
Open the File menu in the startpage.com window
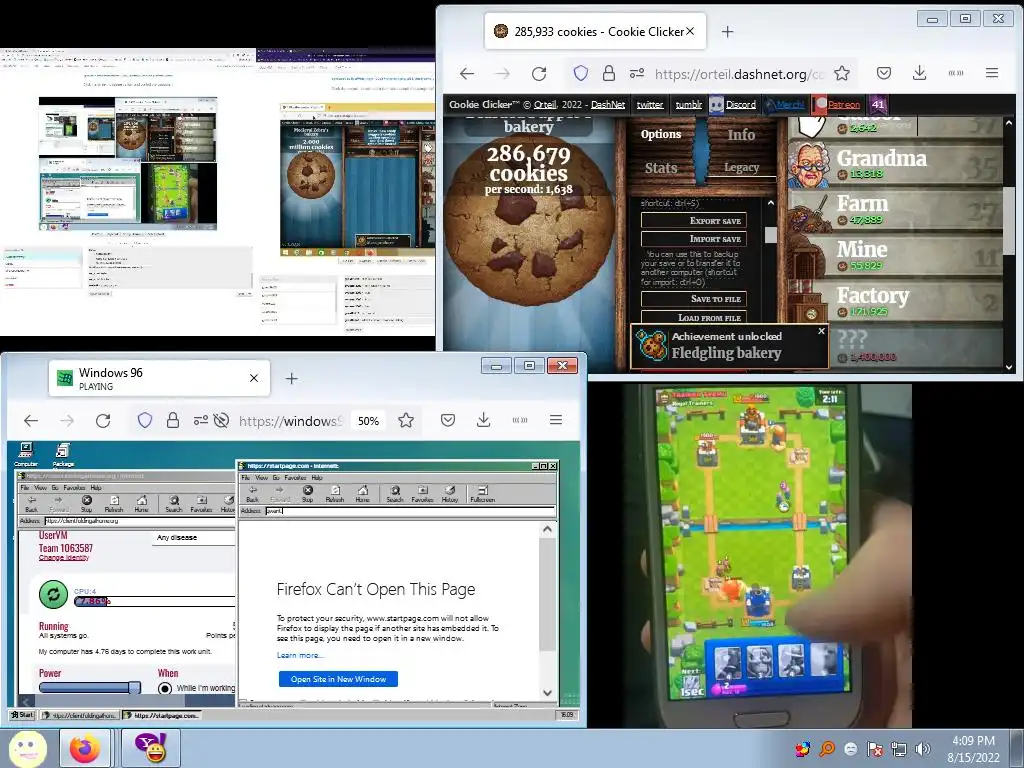(246, 477)
